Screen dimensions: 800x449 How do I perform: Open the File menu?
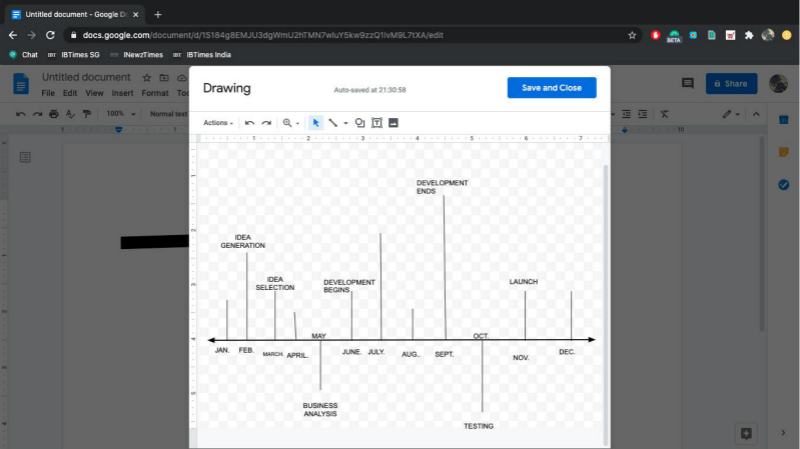47,93
